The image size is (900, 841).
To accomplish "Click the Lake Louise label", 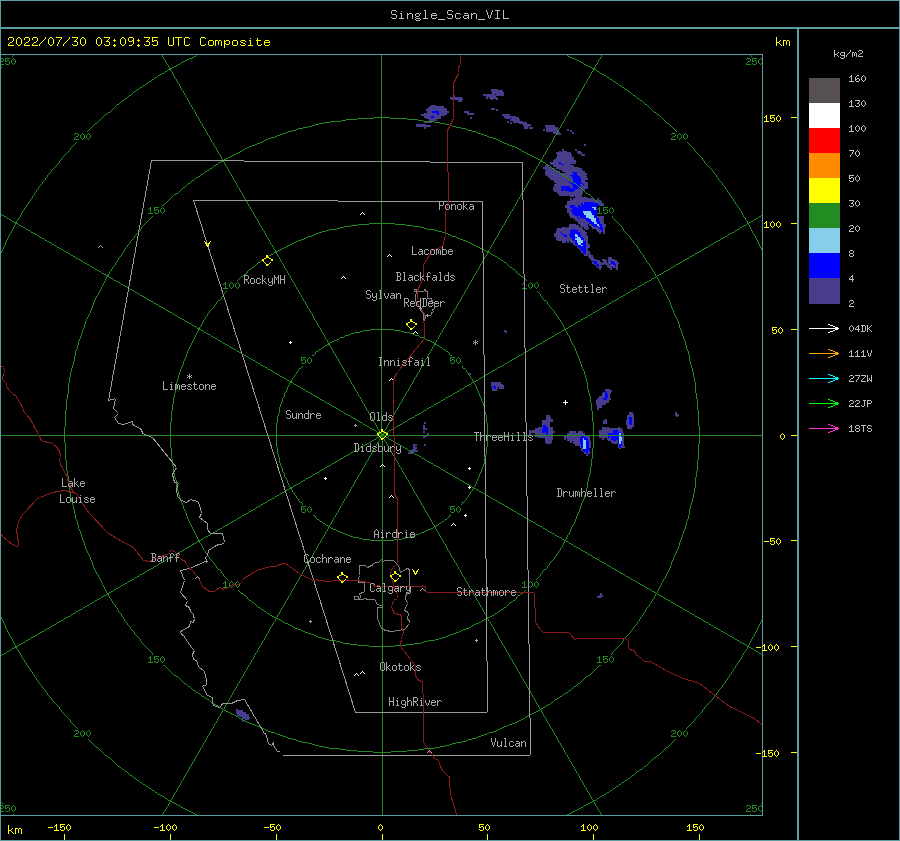I will (x=77, y=491).
